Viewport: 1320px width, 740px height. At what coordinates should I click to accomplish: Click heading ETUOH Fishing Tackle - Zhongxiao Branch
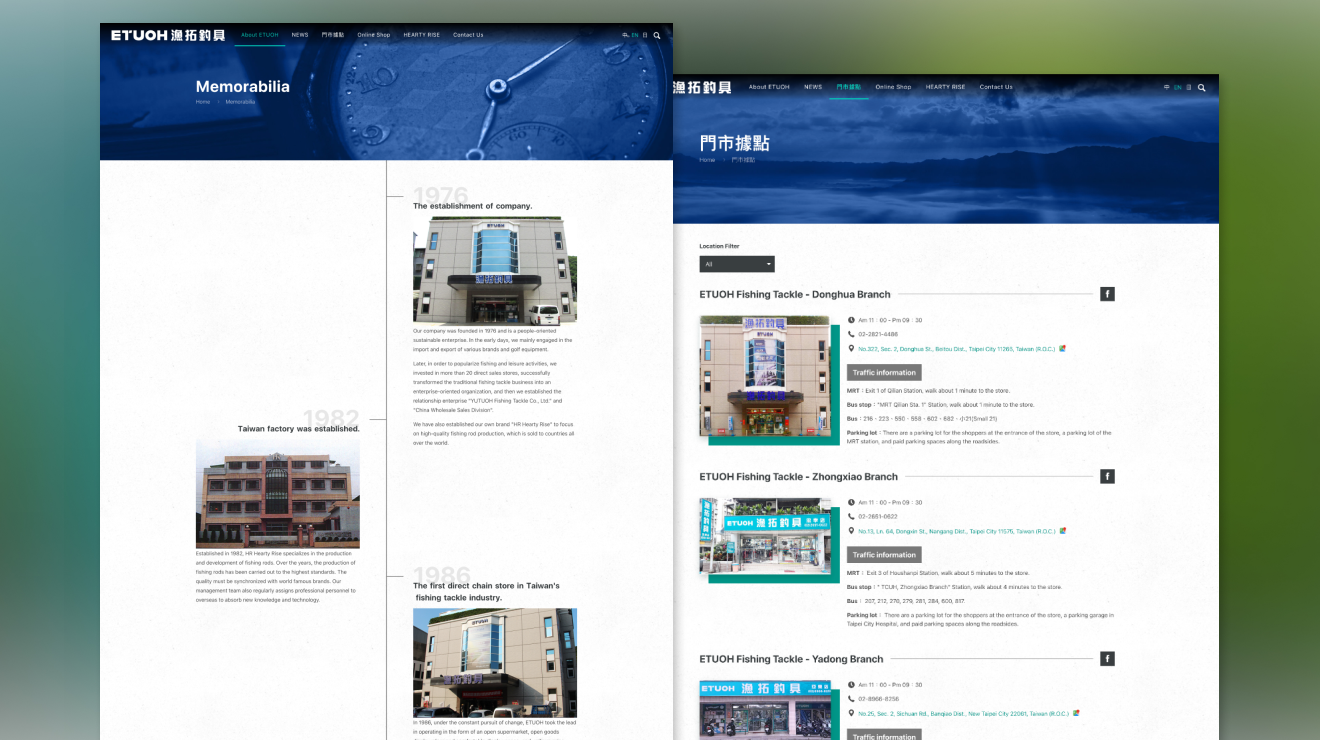pos(799,476)
